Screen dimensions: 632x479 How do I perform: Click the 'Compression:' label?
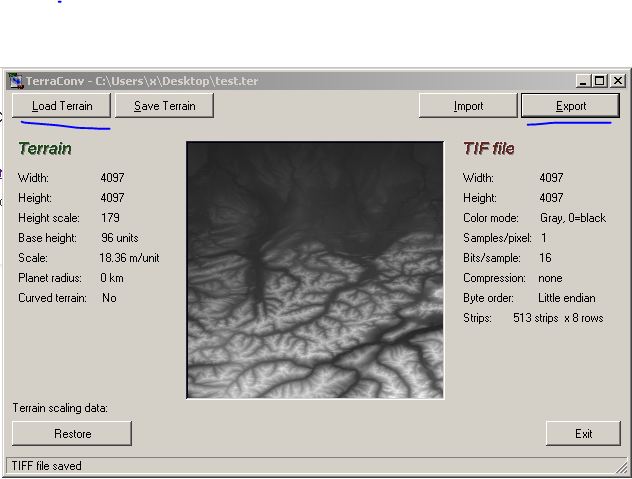[x=494, y=278]
